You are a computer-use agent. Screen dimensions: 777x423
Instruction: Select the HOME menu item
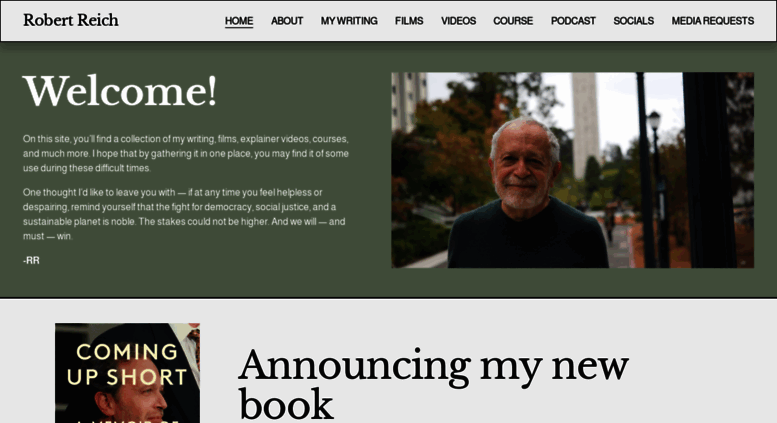coord(239,21)
